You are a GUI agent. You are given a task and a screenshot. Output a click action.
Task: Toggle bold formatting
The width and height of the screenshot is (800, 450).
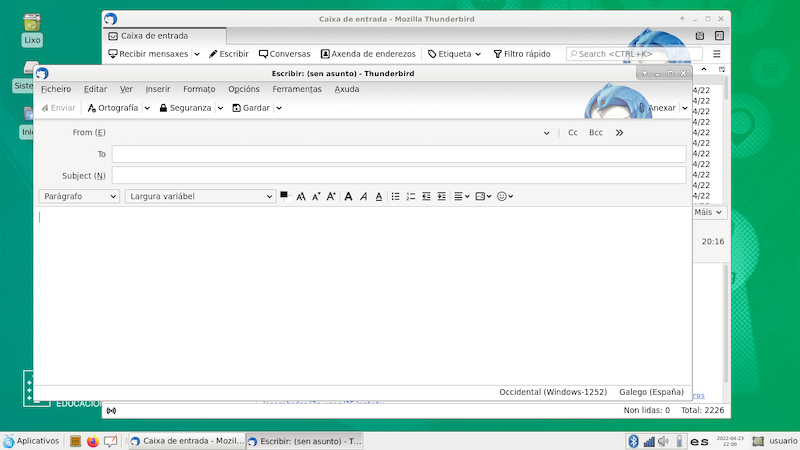[x=348, y=196]
